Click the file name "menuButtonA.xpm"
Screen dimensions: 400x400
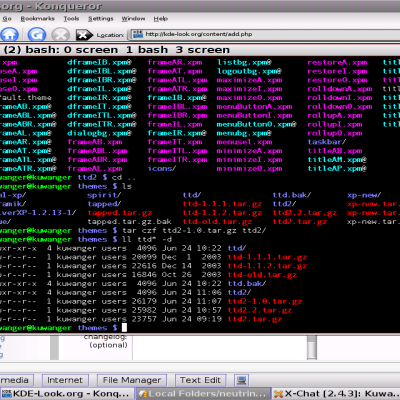(254, 107)
